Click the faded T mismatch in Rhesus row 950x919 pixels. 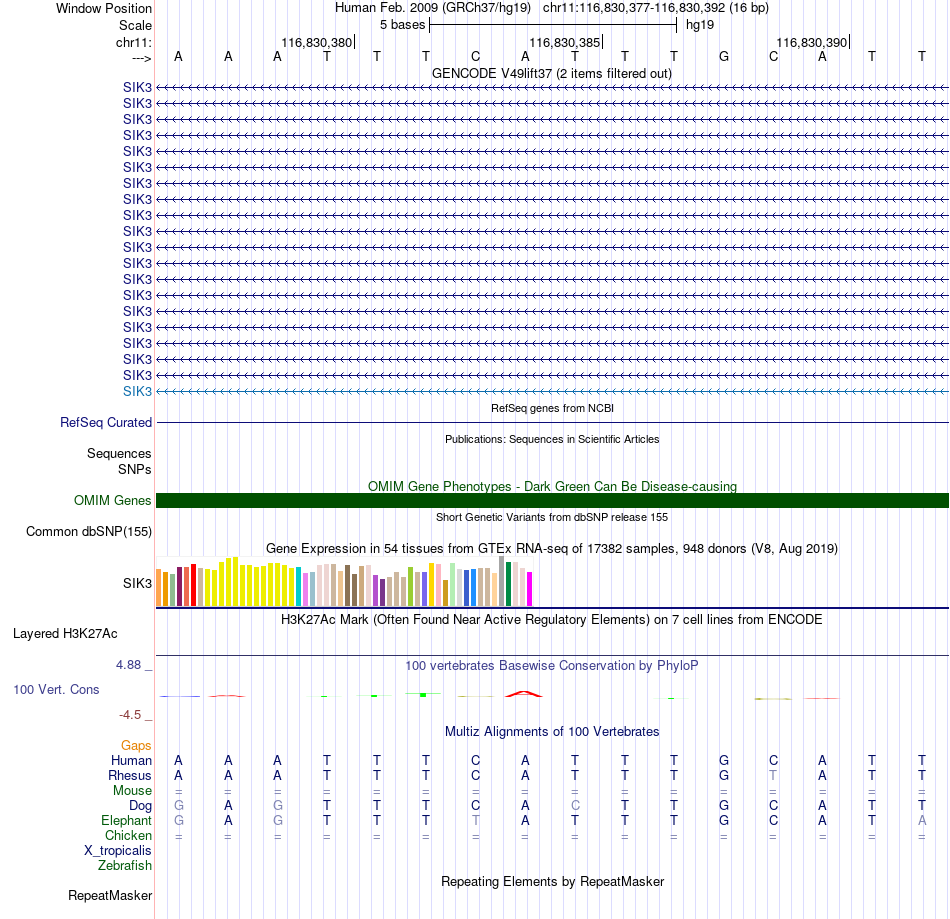pyautogui.click(x=773, y=775)
